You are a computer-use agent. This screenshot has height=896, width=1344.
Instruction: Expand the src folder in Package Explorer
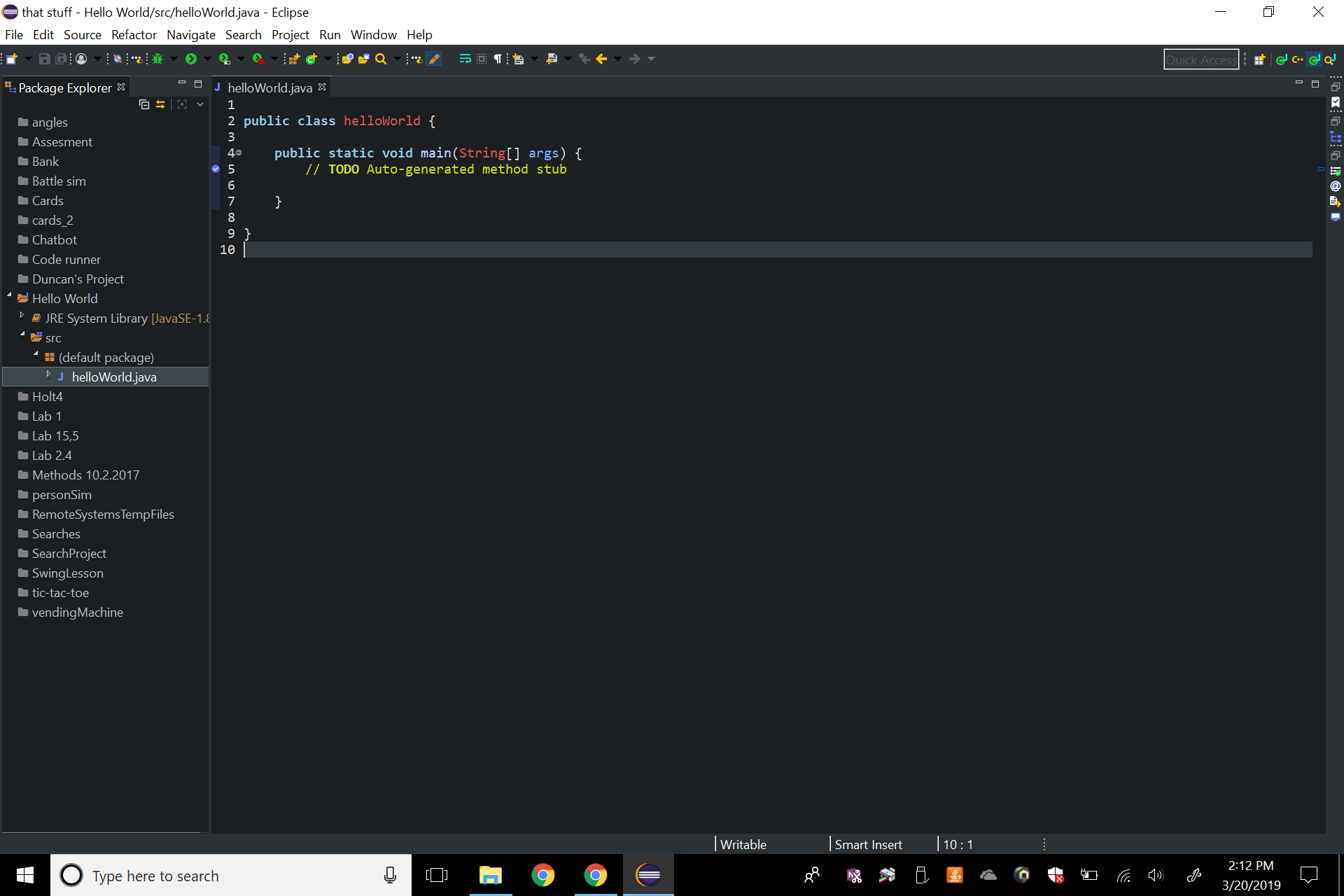22,337
